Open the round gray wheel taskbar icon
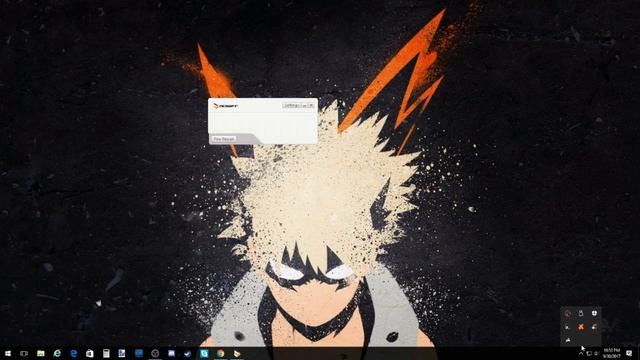The width and height of the screenshot is (640, 360). [155, 353]
